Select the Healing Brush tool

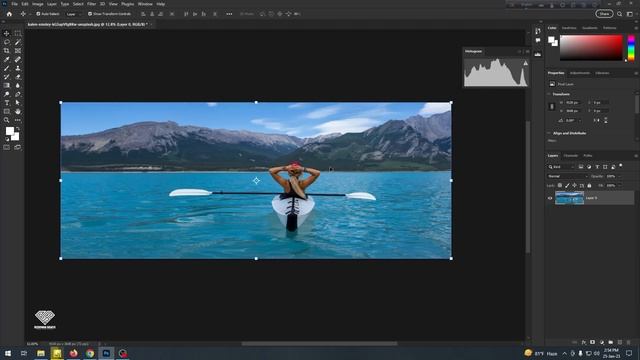(18, 60)
